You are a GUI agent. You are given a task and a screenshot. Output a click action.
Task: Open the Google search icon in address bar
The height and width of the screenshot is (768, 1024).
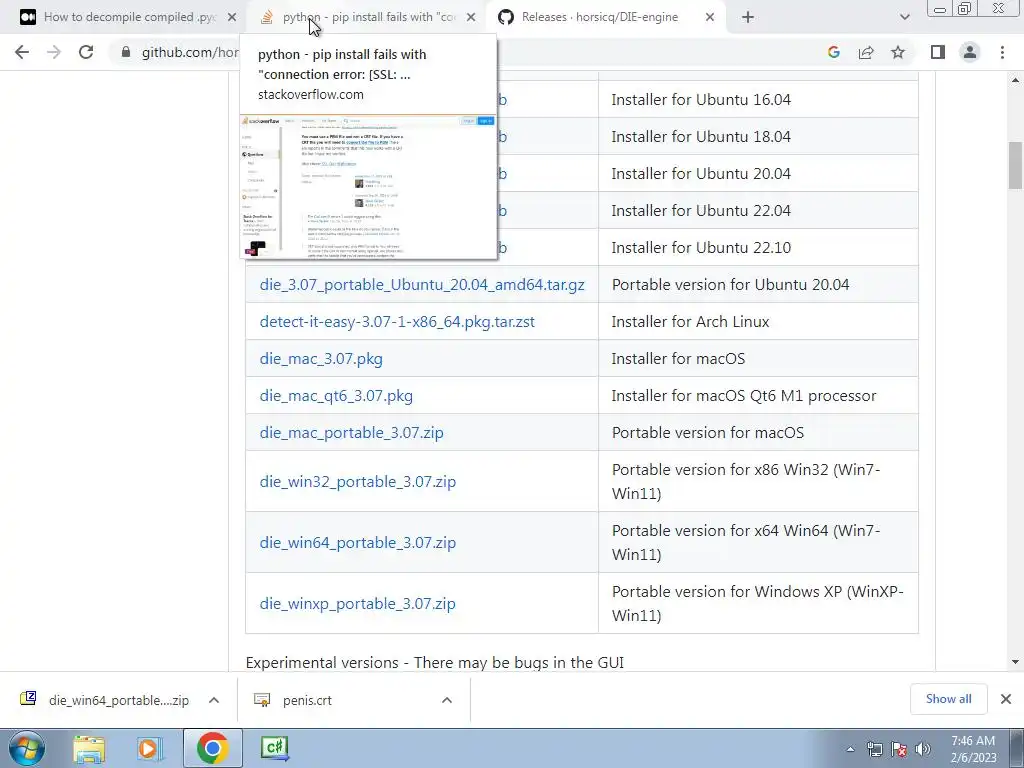pyautogui.click(x=833, y=52)
